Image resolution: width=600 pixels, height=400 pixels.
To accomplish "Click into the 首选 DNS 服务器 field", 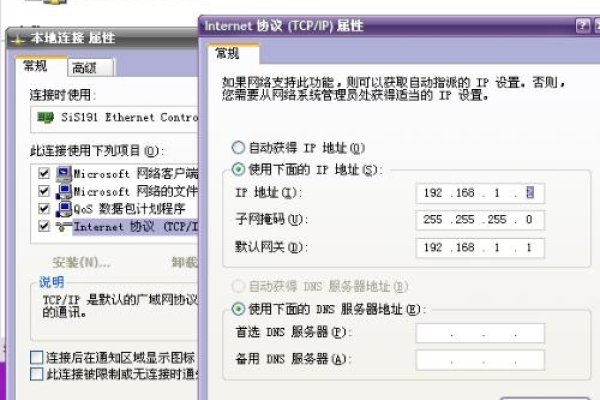I will pos(480,333).
